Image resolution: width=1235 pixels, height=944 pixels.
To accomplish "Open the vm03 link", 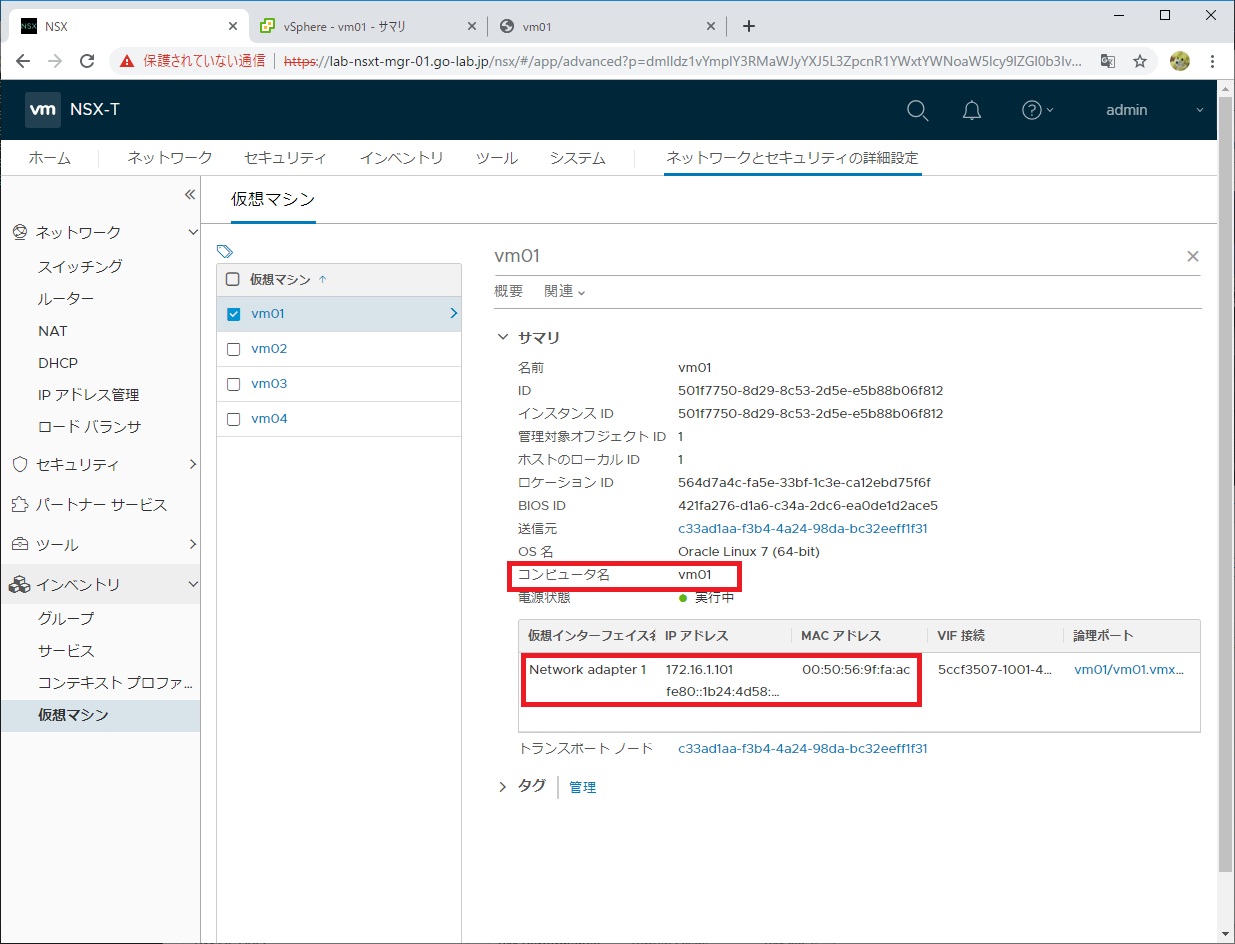I will pos(269,384).
